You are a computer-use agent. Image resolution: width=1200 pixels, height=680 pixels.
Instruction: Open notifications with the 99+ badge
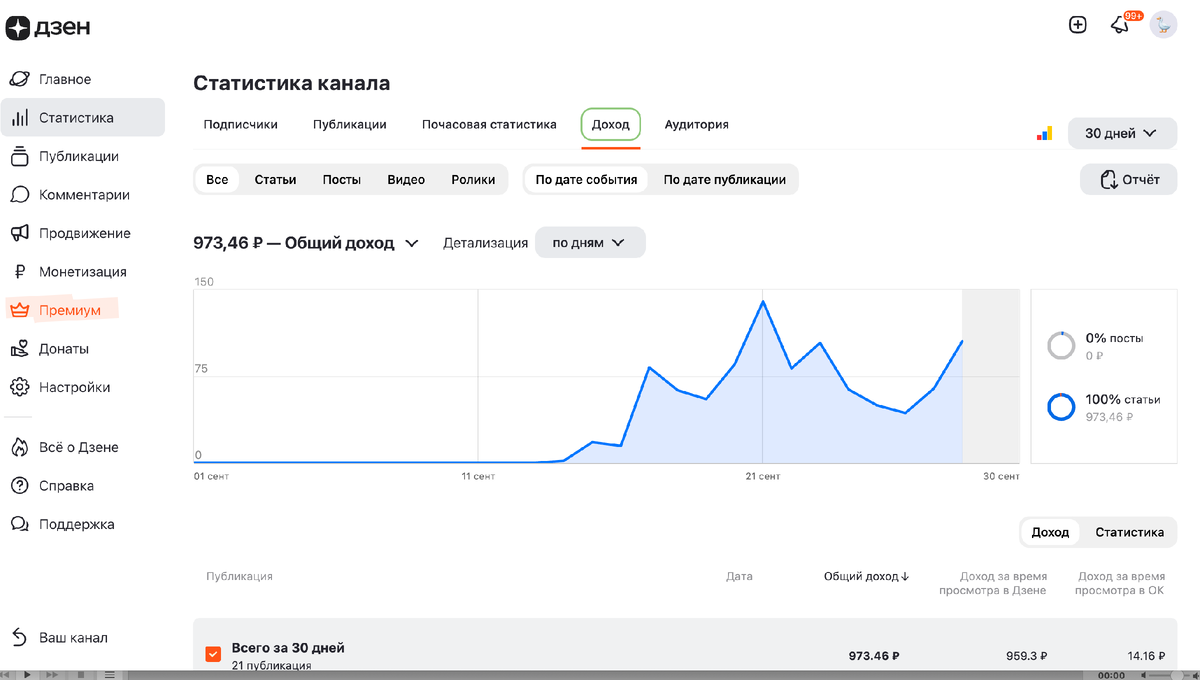[x=1122, y=25]
